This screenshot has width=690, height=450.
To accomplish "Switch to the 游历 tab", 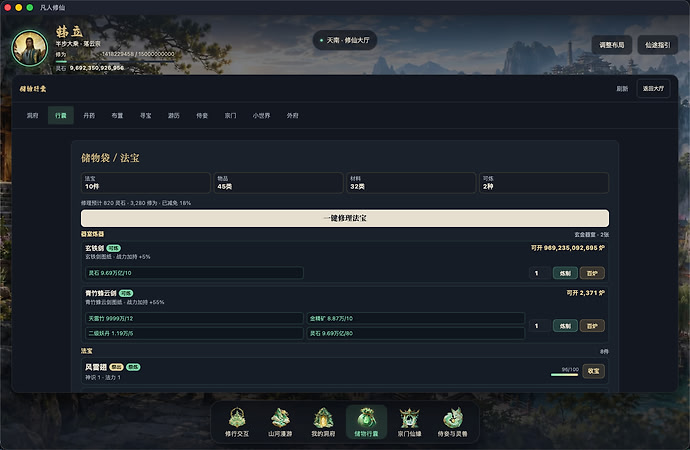I will pyautogui.click(x=173, y=116).
